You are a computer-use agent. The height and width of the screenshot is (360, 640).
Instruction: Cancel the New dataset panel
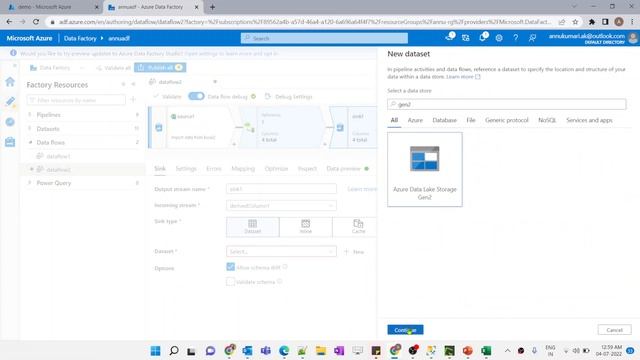[x=614, y=330]
